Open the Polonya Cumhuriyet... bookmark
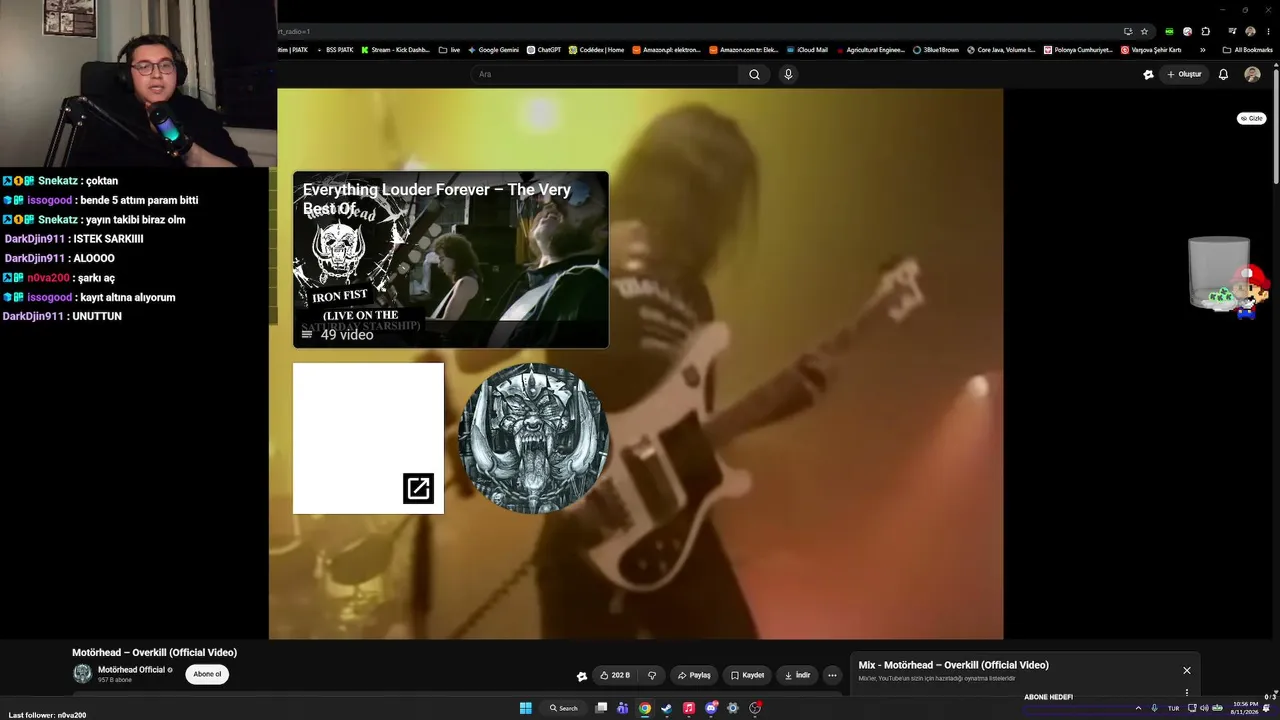 pos(1078,50)
